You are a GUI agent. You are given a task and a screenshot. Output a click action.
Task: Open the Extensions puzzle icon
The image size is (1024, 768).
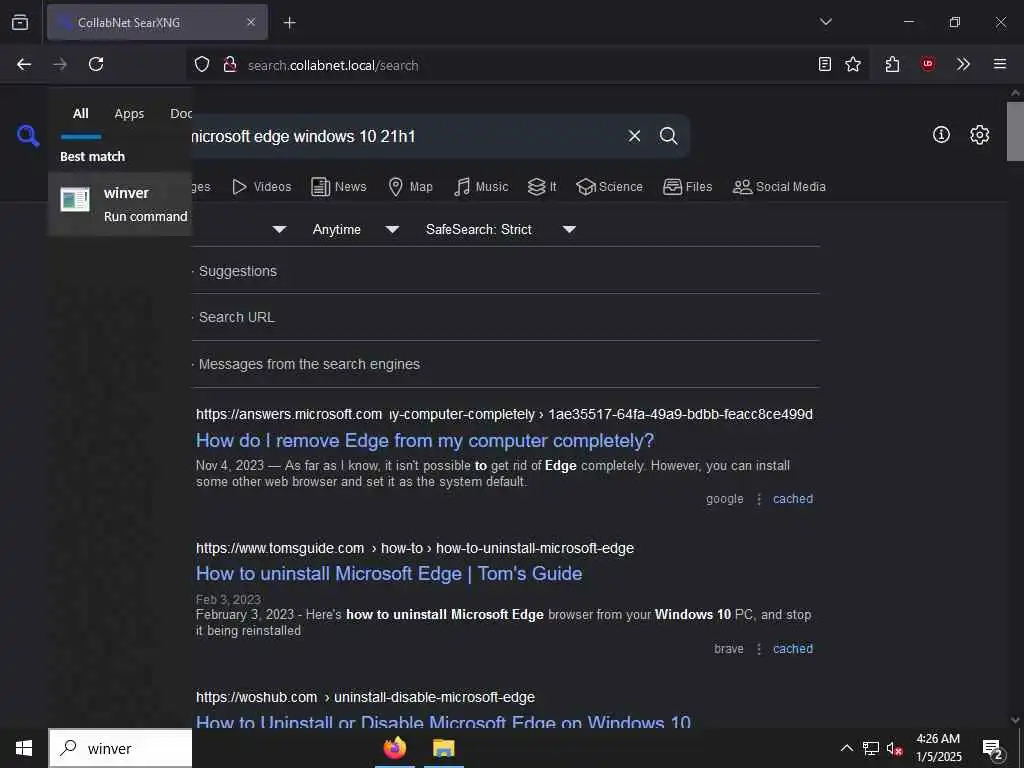pyautogui.click(x=893, y=64)
